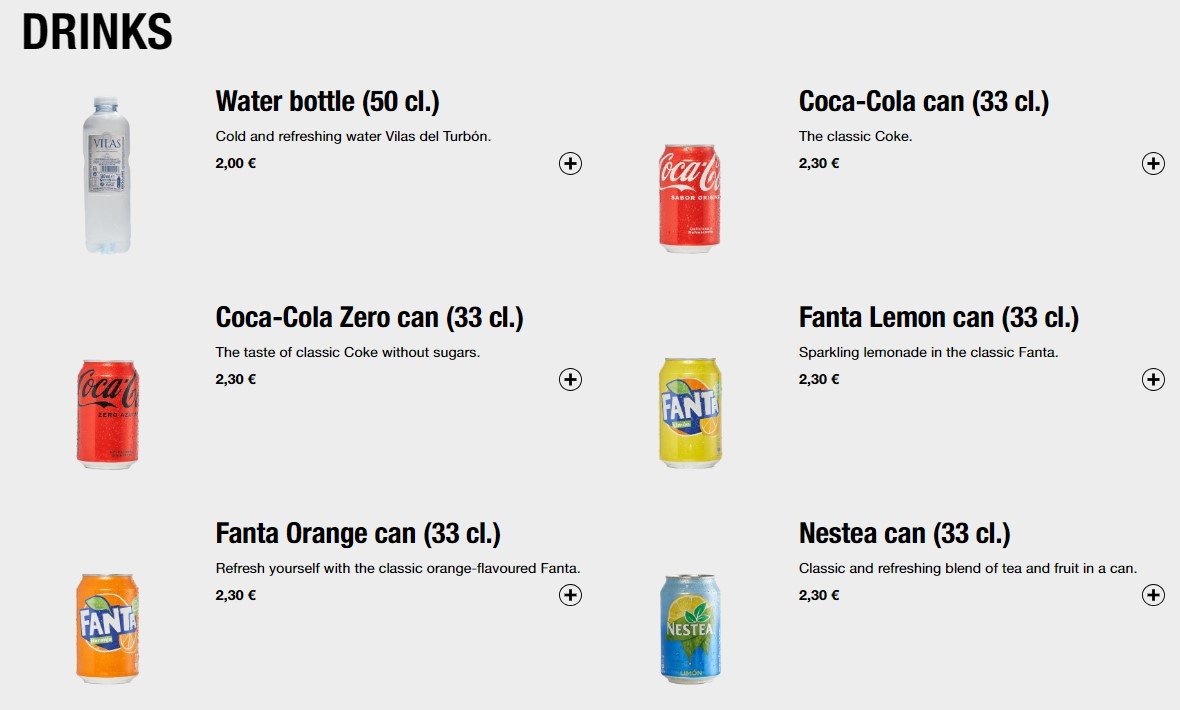The image size is (1180, 710).
Task: Select the Coca-Cola can picture
Action: pyautogui.click(x=690, y=197)
